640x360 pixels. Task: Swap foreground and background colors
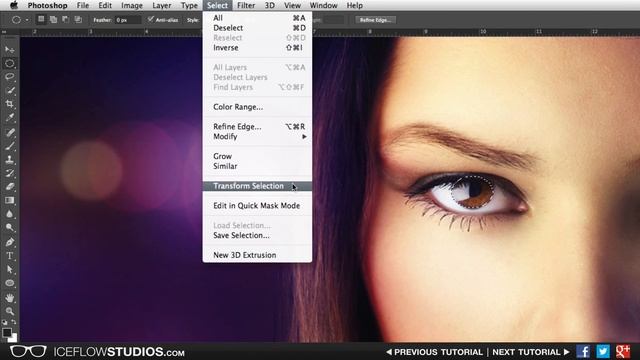click(x=14, y=322)
